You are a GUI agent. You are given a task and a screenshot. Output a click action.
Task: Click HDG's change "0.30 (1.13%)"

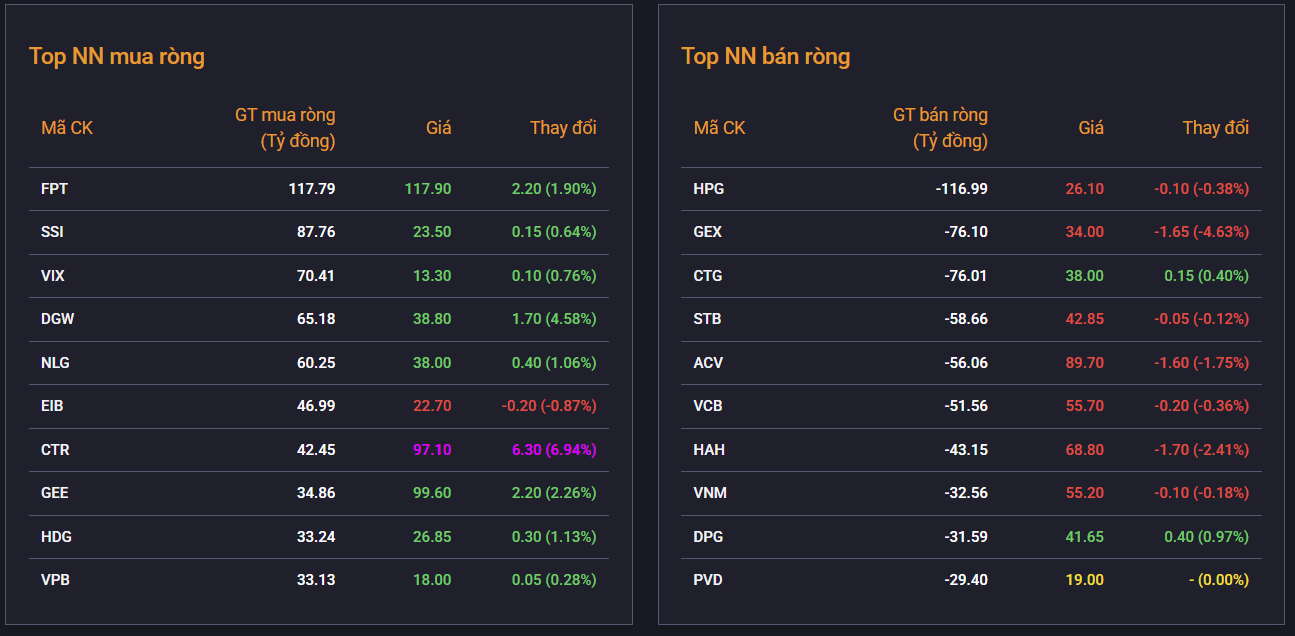(x=554, y=536)
